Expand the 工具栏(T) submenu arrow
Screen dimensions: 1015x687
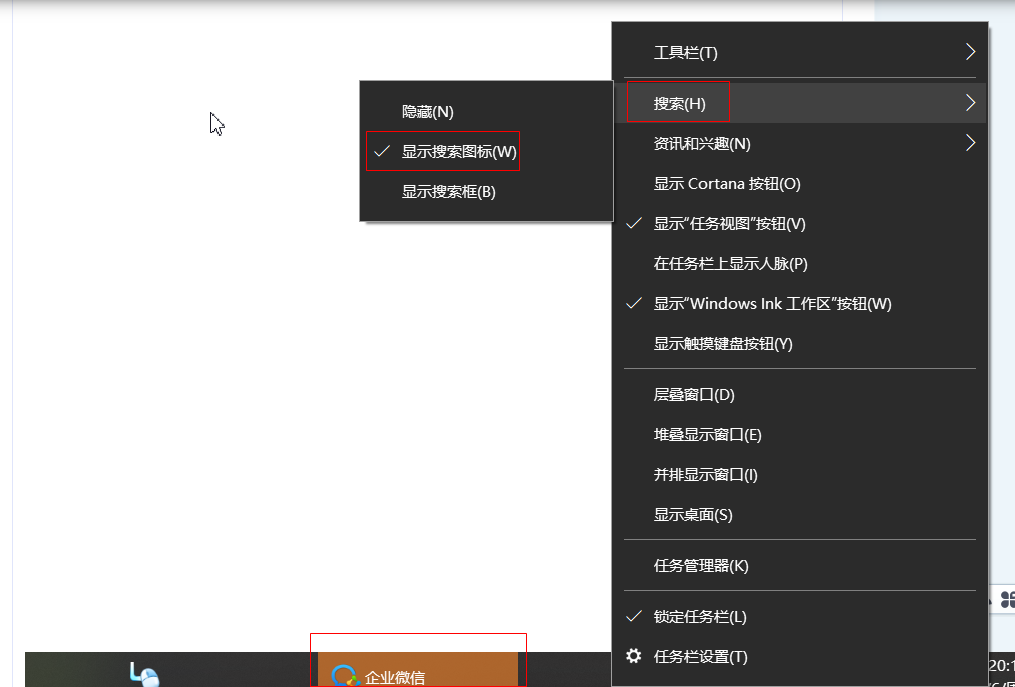969,52
